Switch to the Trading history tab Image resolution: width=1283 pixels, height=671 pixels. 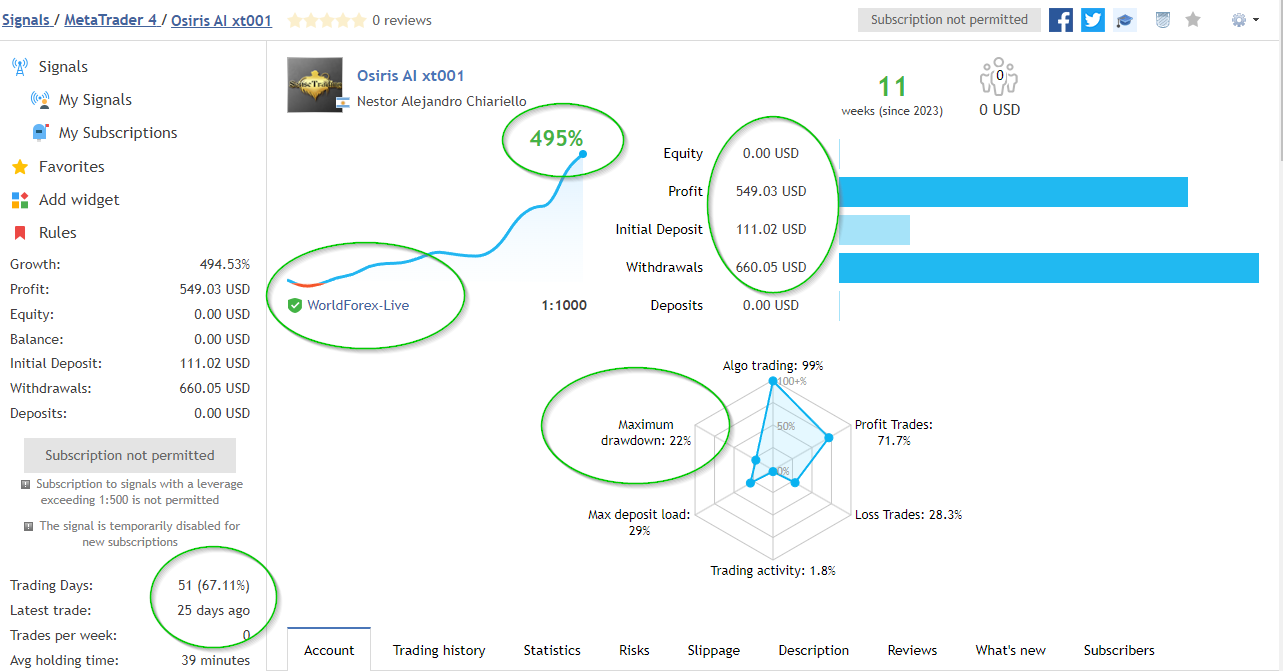[x=439, y=650]
